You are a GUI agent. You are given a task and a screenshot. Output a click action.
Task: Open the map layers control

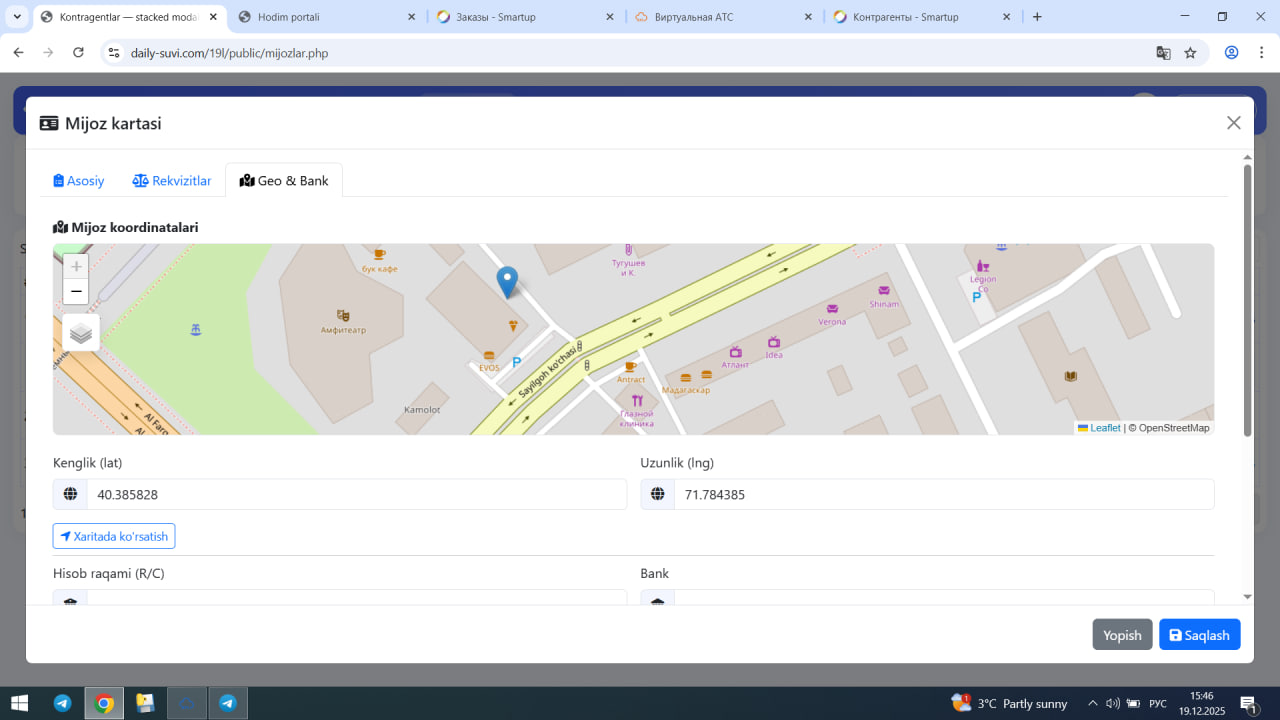81,333
